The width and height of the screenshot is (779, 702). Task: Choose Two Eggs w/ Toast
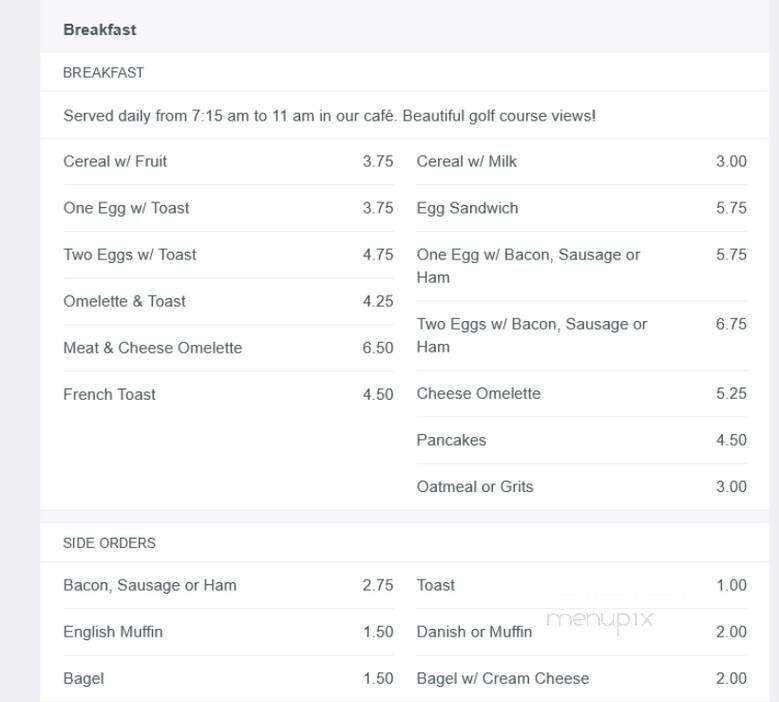click(x=130, y=255)
